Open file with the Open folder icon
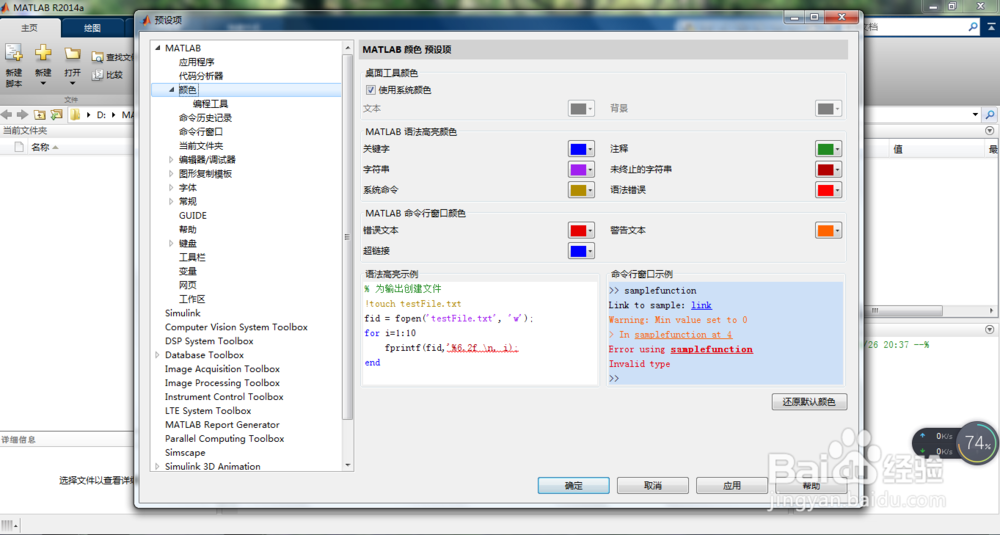 pyautogui.click(x=72, y=54)
